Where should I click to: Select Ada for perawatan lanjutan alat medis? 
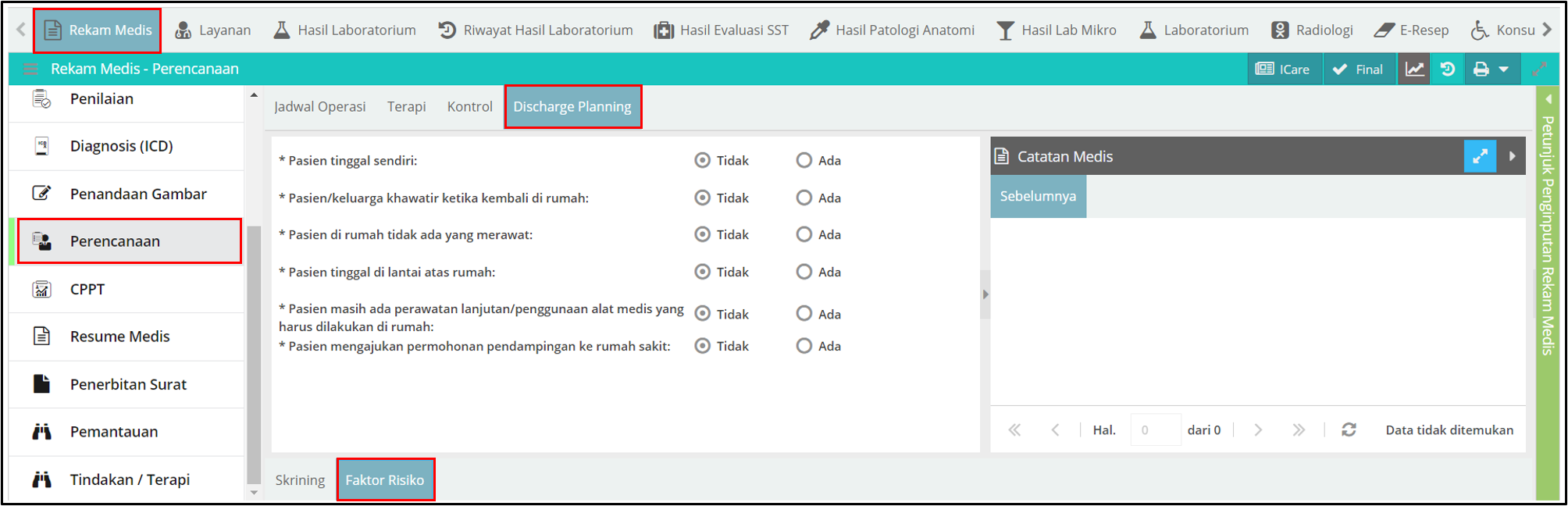(x=804, y=314)
